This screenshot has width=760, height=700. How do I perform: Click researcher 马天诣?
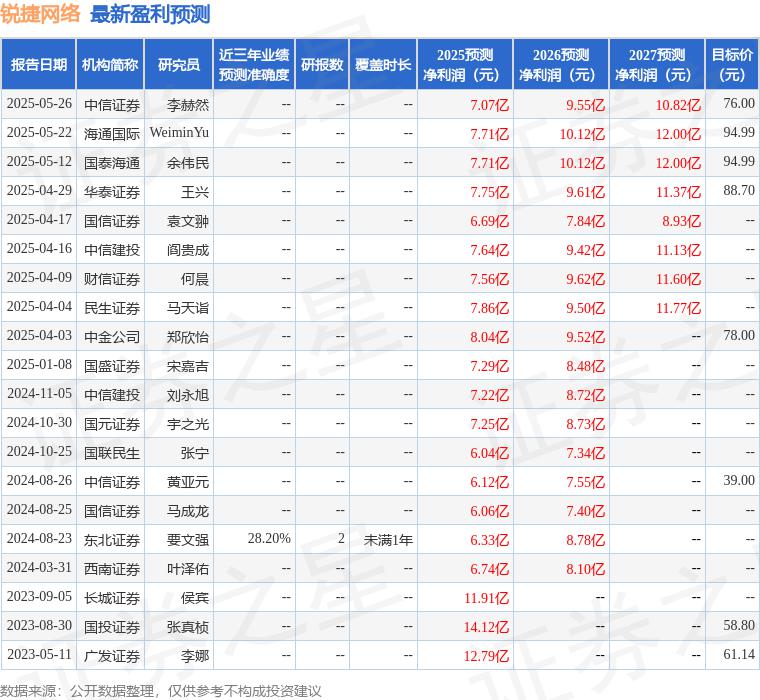click(x=188, y=308)
